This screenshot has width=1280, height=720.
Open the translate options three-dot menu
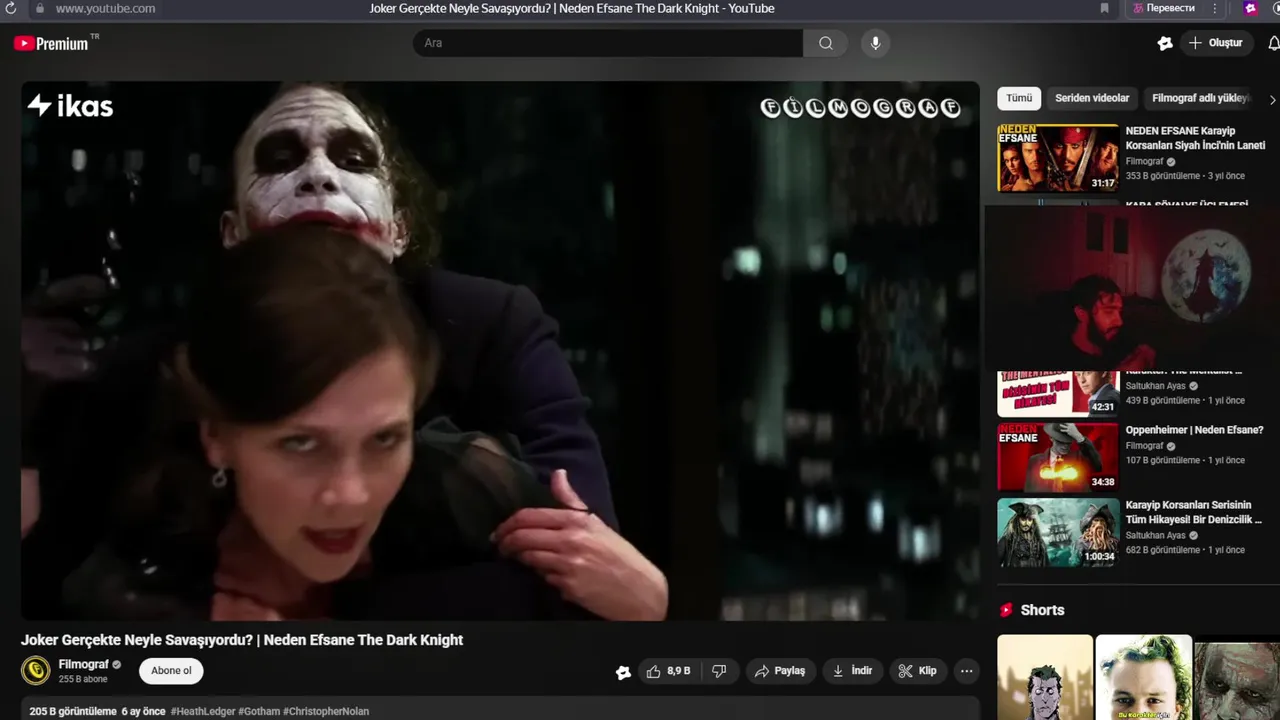pyautogui.click(x=1215, y=8)
